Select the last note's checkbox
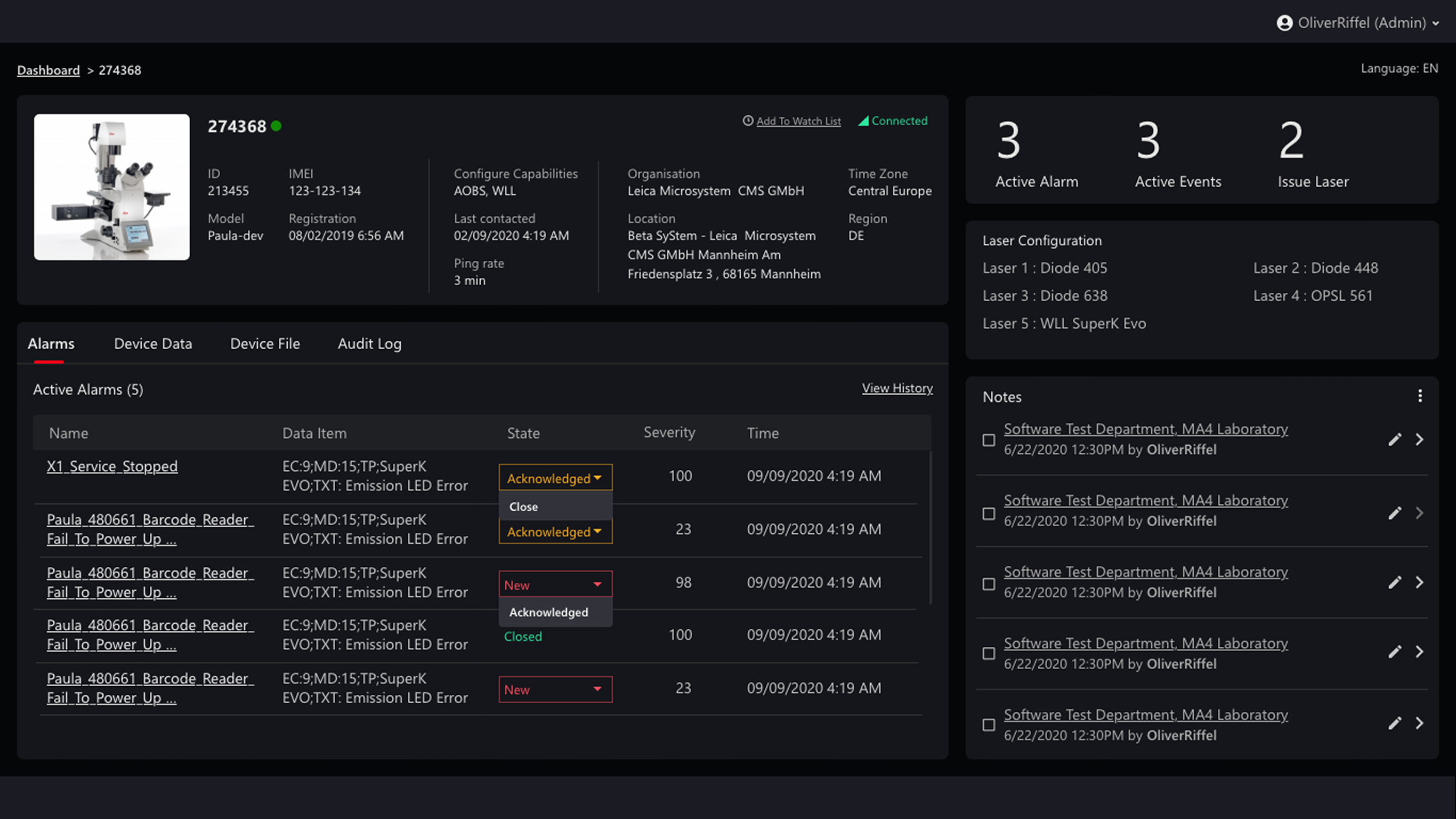 989,725
